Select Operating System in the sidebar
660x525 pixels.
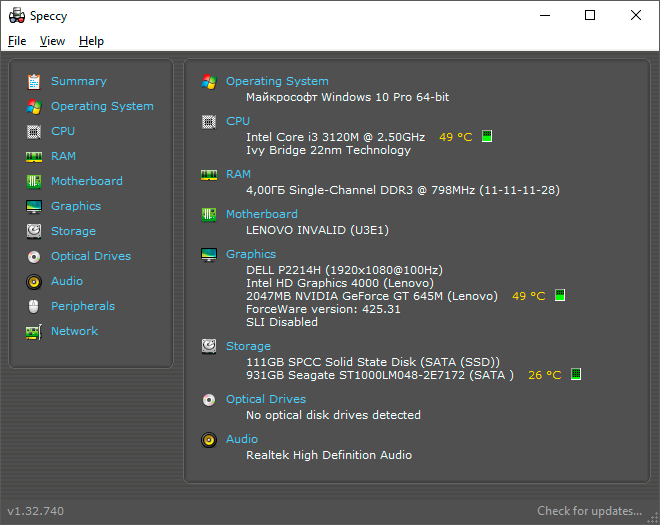(x=102, y=106)
